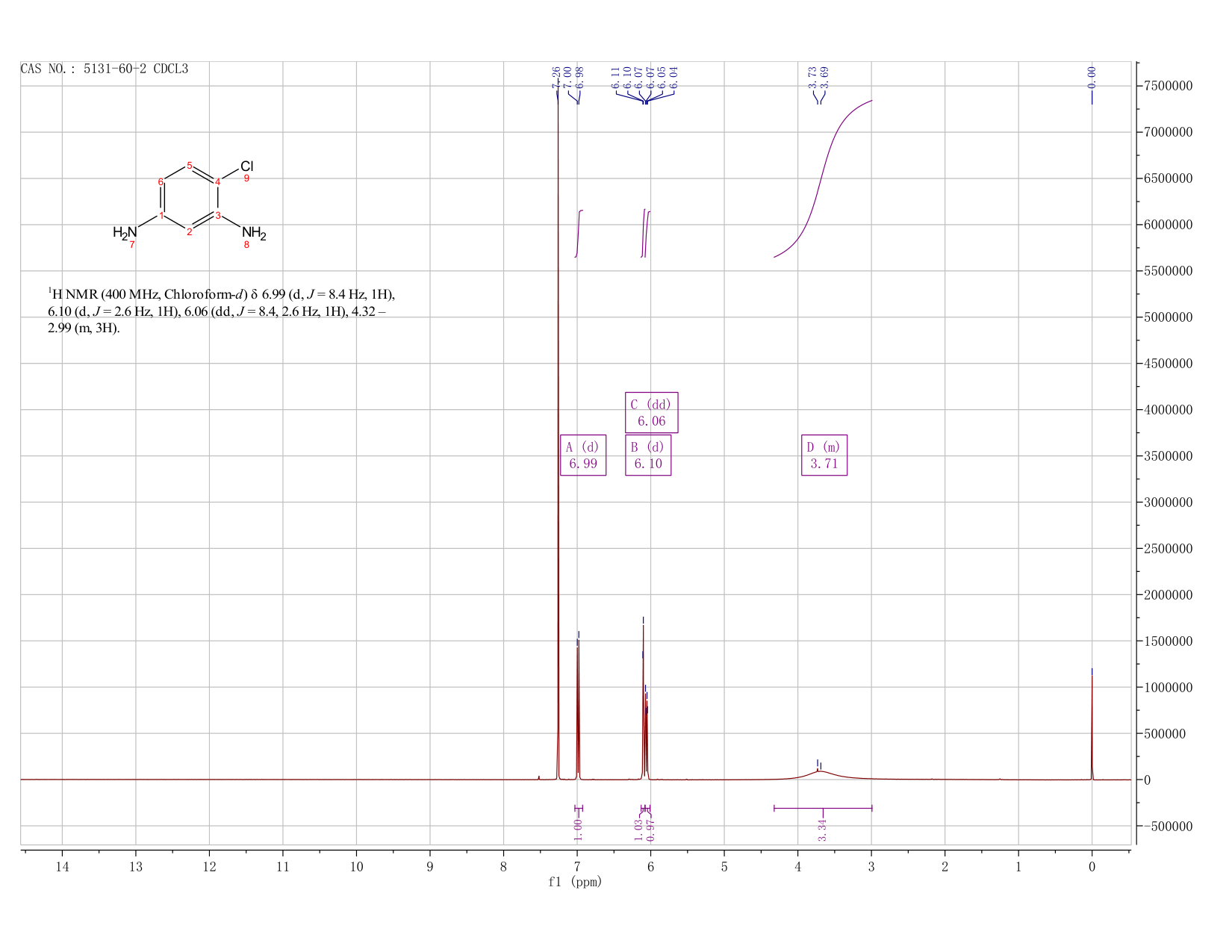The height and width of the screenshot is (952, 1232).
Task: Click the large integral curve above 3.7 ppm
Action: tap(822, 178)
